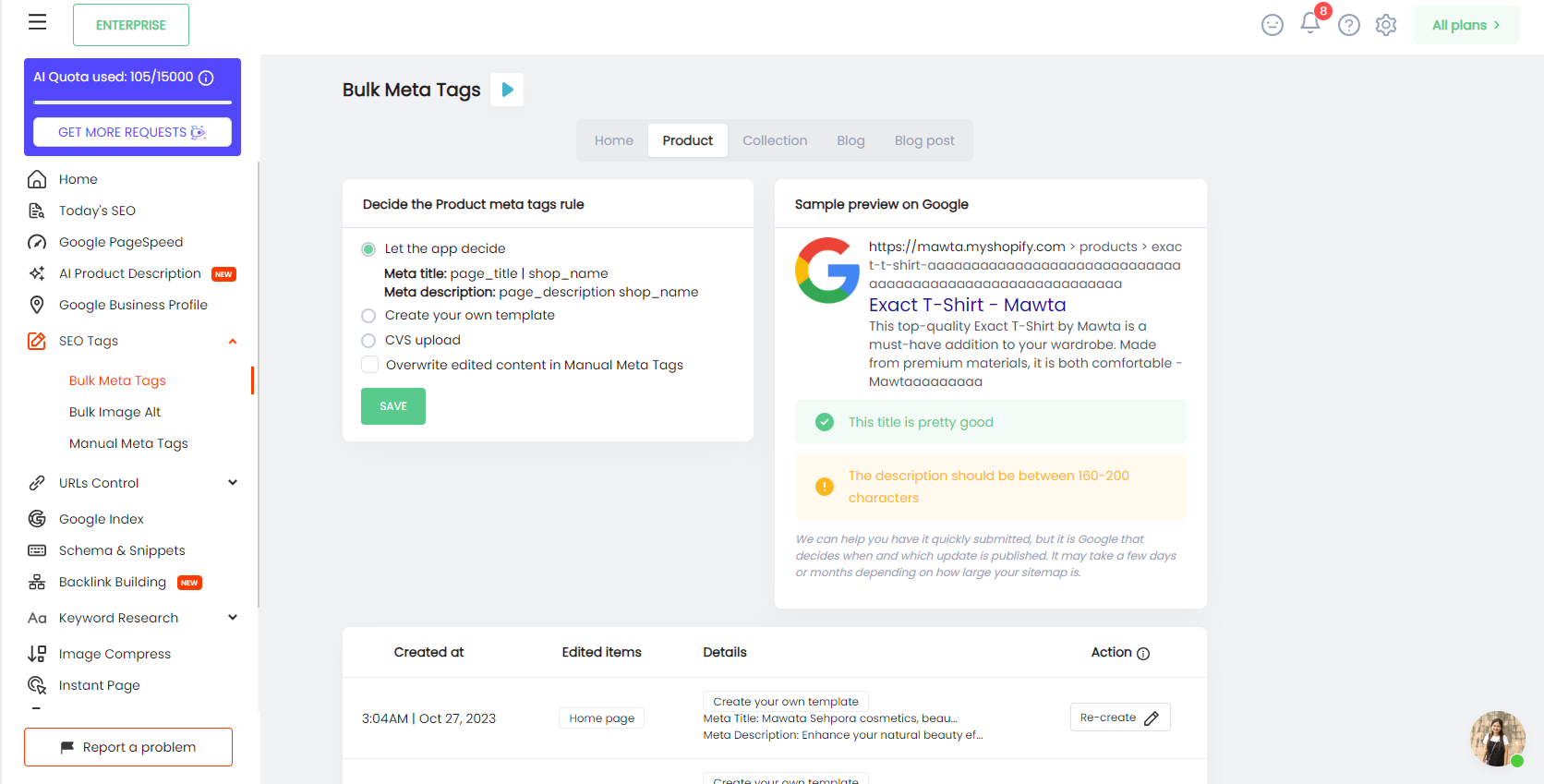This screenshot has height=784, width=1544.
Task: Open AI Product Description label
Action: [x=130, y=273]
